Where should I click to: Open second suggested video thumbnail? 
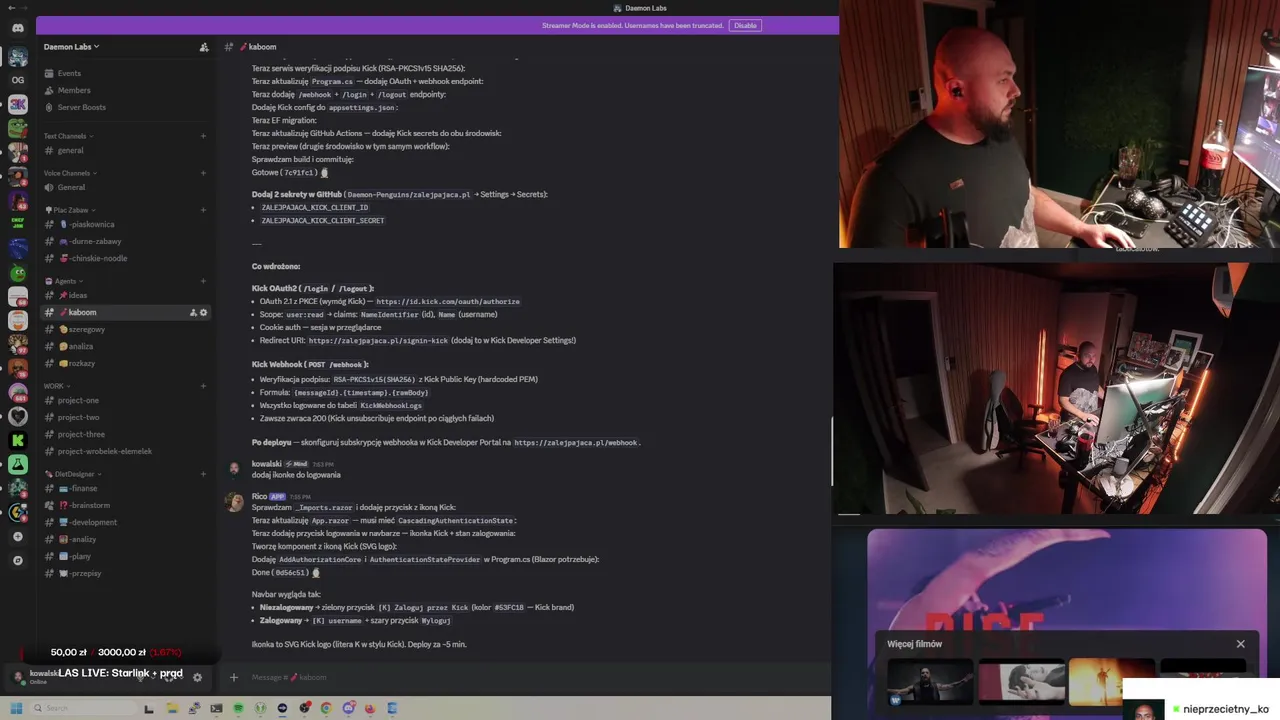(1021, 682)
